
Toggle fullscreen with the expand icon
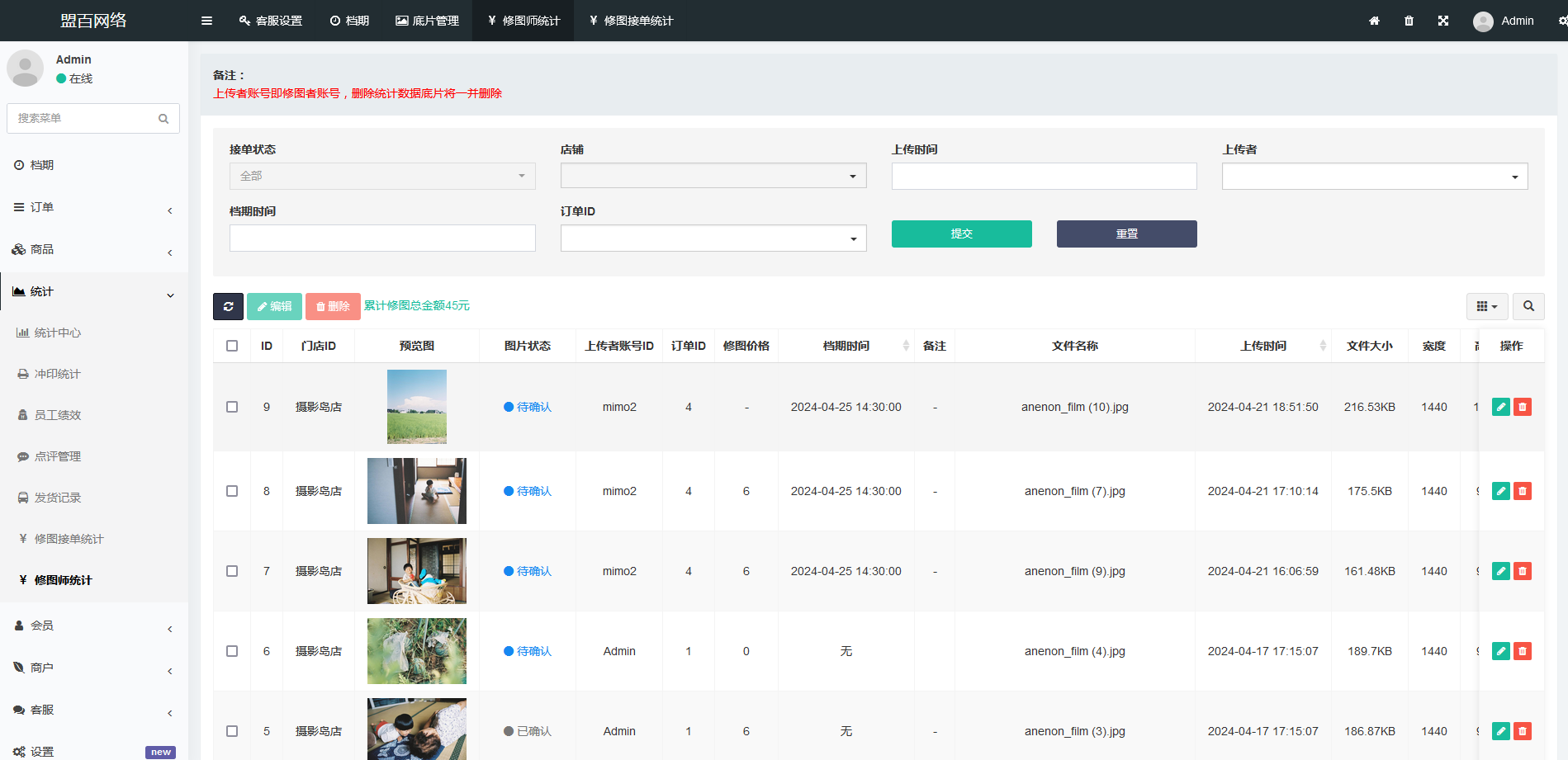click(1443, 21)
